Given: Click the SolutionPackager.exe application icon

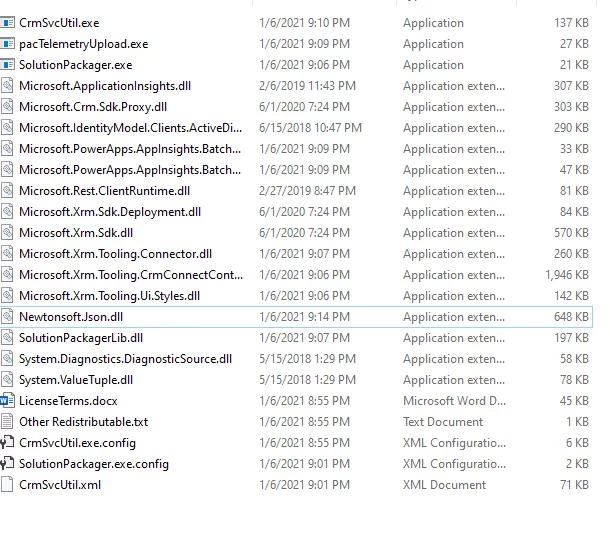Looking at the screenshot, I should [7, 65].
